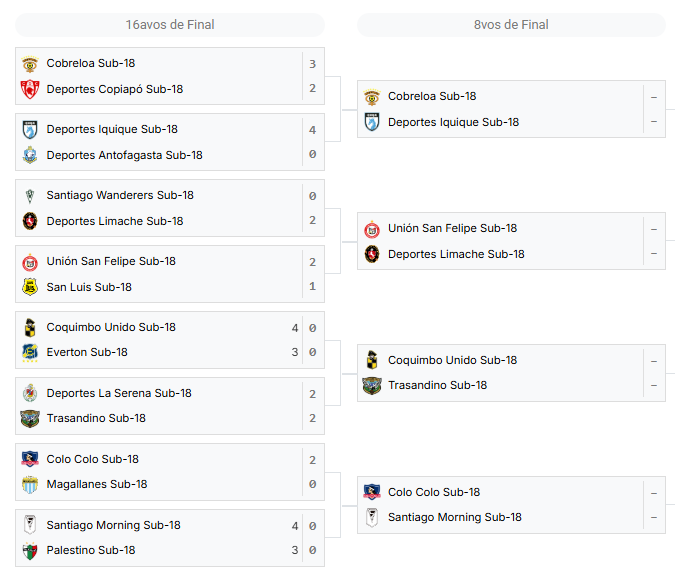Viewport: 675px width, 572px height.
Task: Click the Santiago Wanderers Sub-18 crest
Action: coord(30,196)
